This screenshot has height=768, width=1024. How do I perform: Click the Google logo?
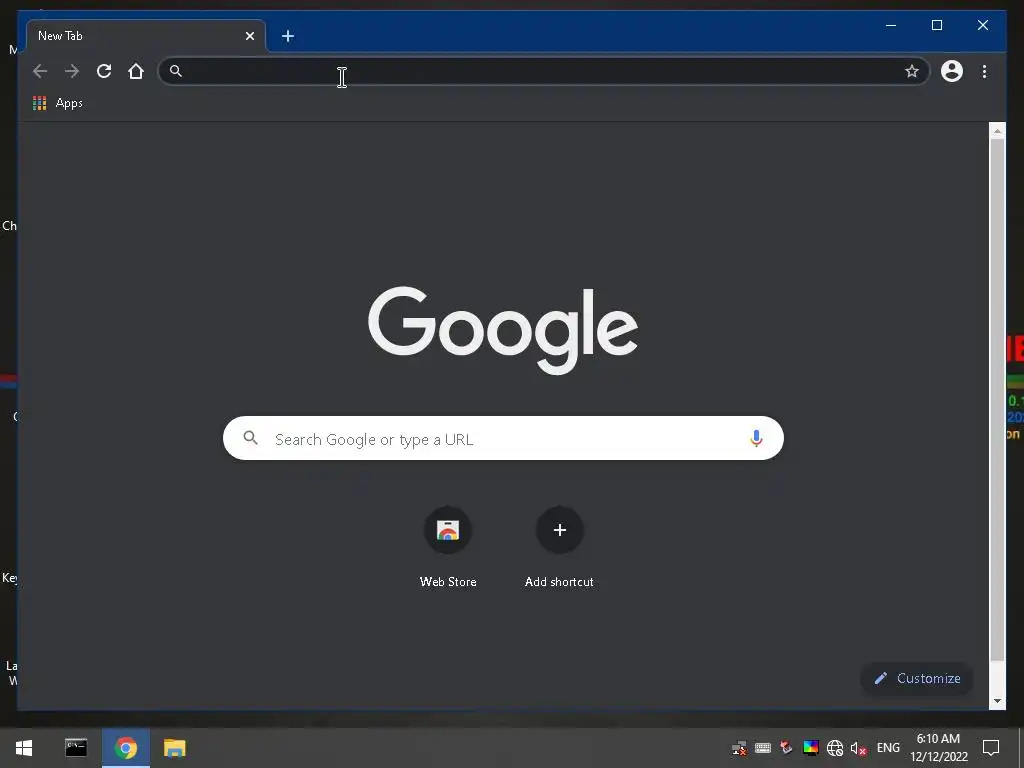click(x=503, y=329)
